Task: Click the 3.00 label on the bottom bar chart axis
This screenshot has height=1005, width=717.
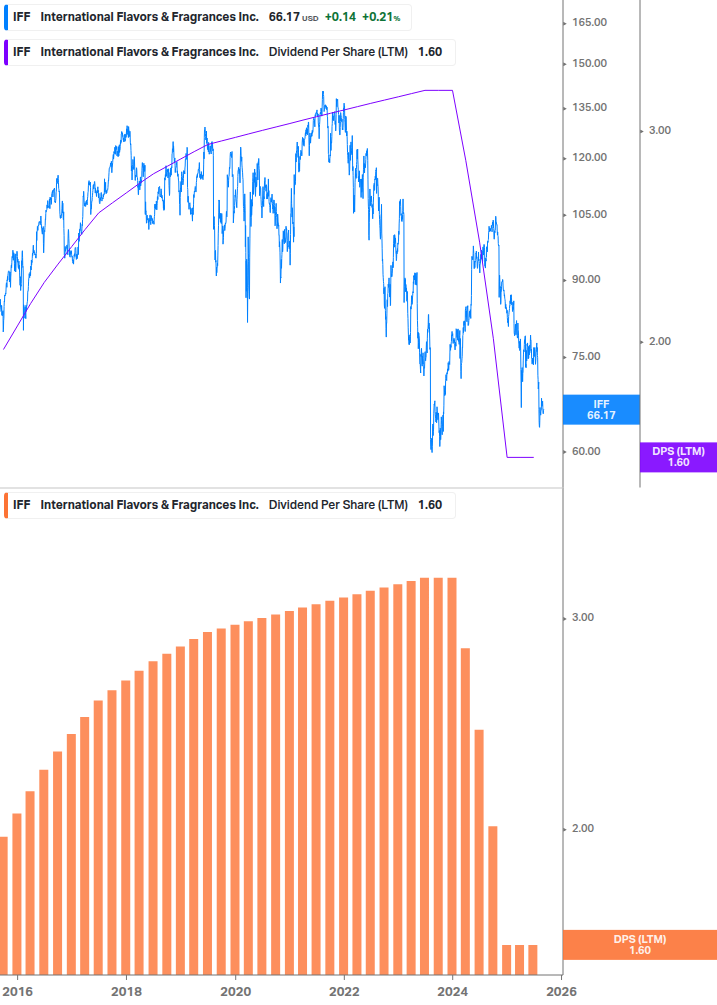Action: click(583, 618)
